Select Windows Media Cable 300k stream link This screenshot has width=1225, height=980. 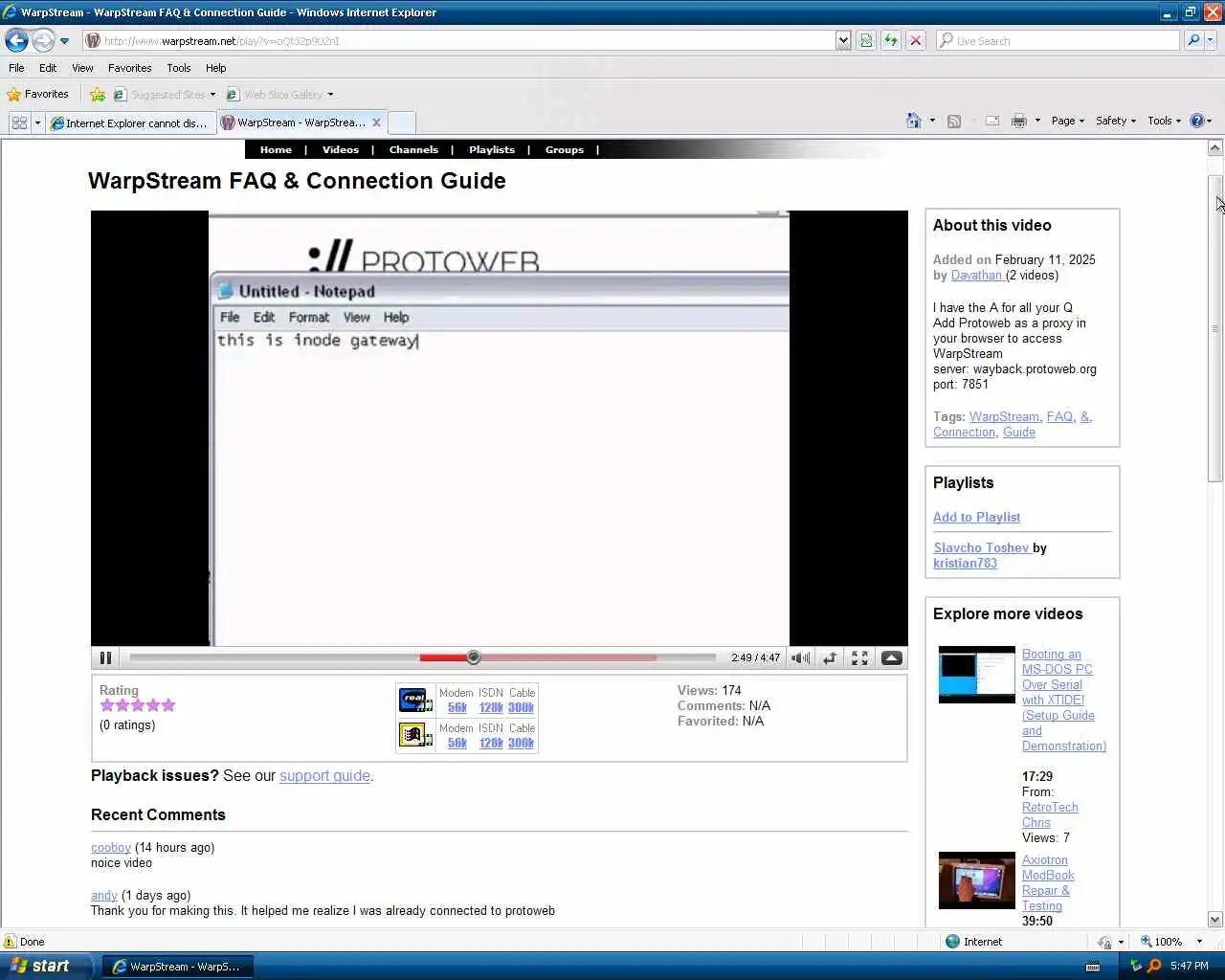pyautogui.click(x=521, y=743)
